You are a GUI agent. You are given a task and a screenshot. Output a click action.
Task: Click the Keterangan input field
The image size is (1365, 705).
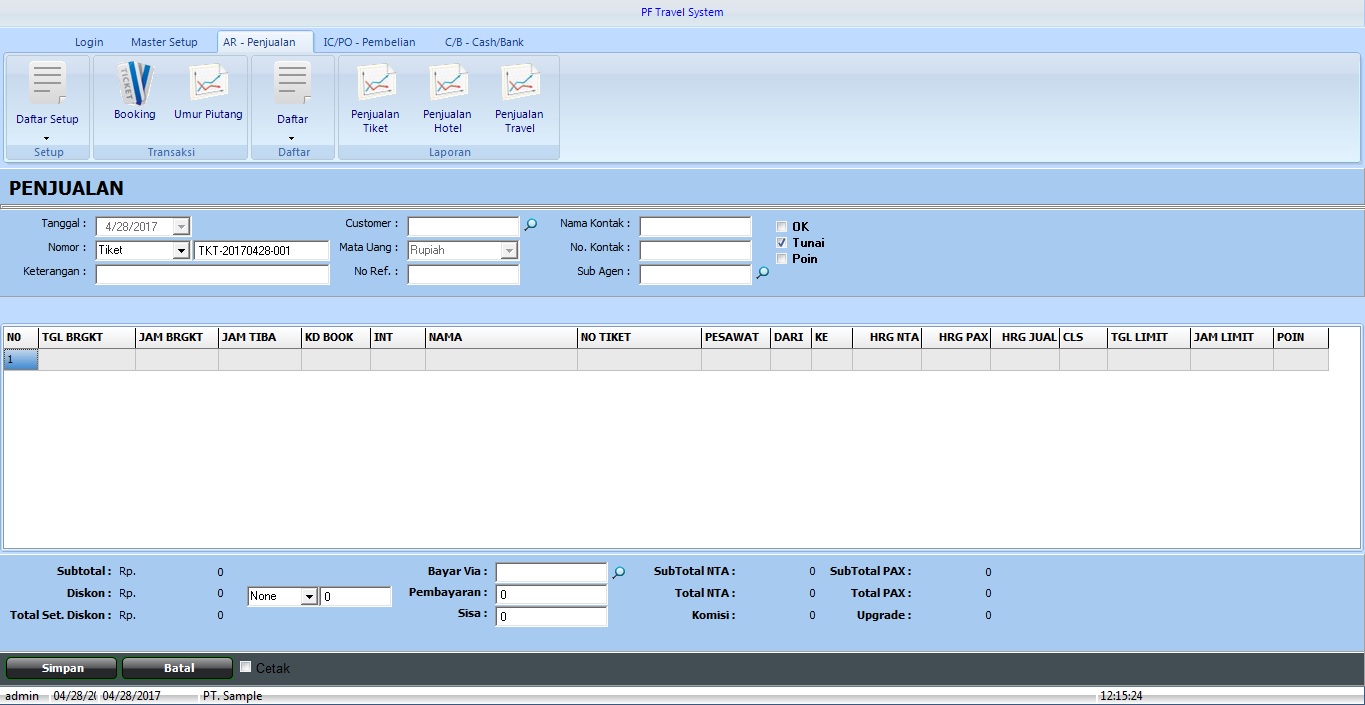[x=212, y=274]
